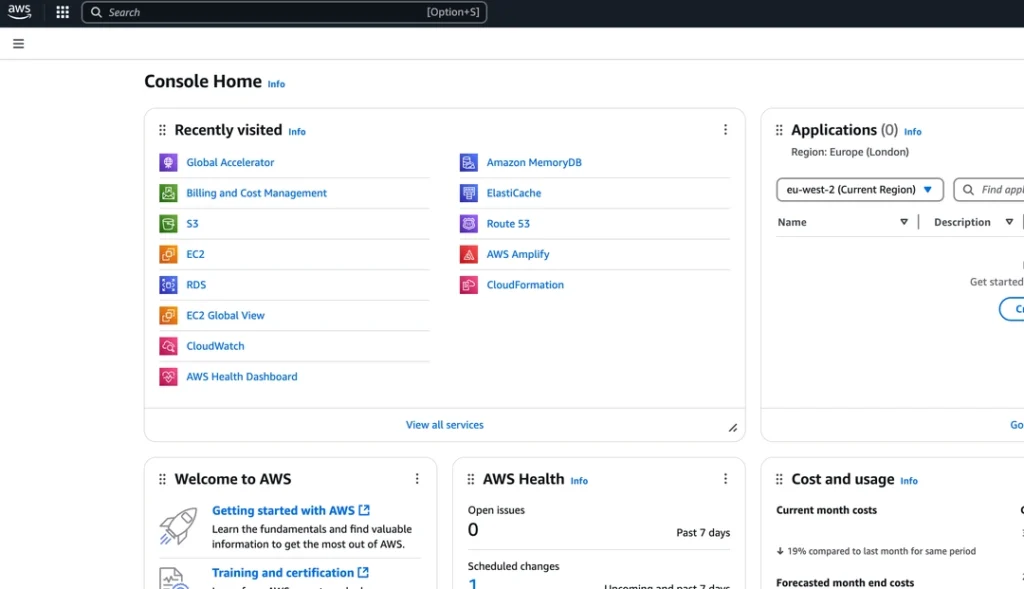The width and height of the screenshot is (1024, 589).
Task: Open the AWS Health Dashboard link
Action: (x=242, y=377)
